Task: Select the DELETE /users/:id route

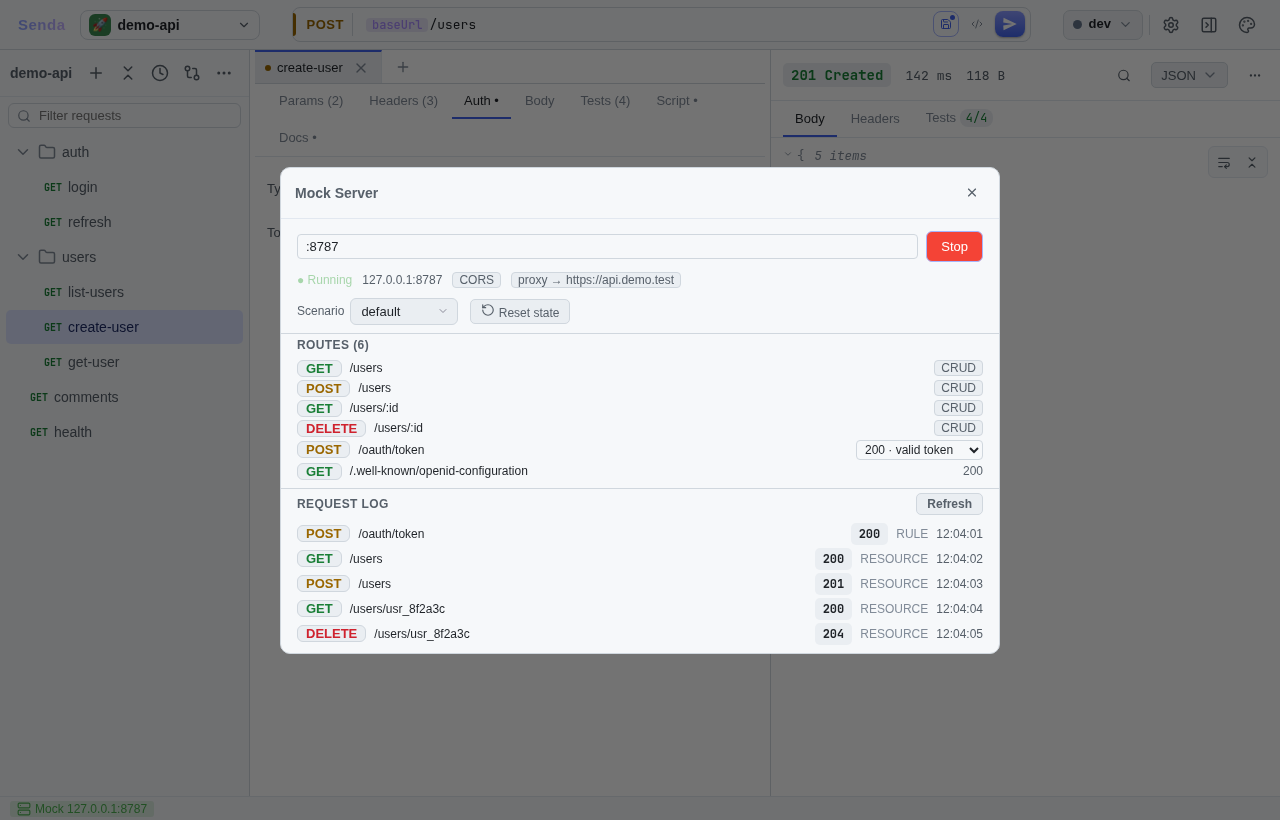Action: click(x=640, y=428)
